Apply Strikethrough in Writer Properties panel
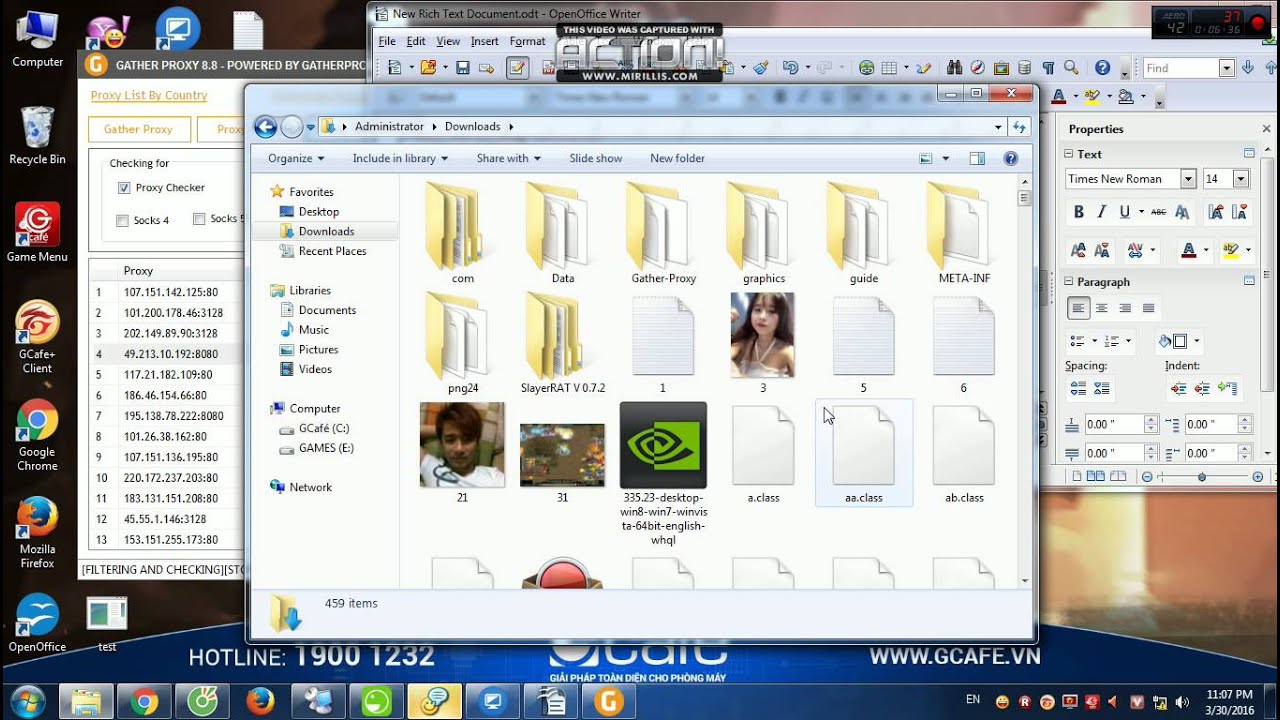Image resolution: width=1280 pixels, height=720 pixels. point(1159,212)
